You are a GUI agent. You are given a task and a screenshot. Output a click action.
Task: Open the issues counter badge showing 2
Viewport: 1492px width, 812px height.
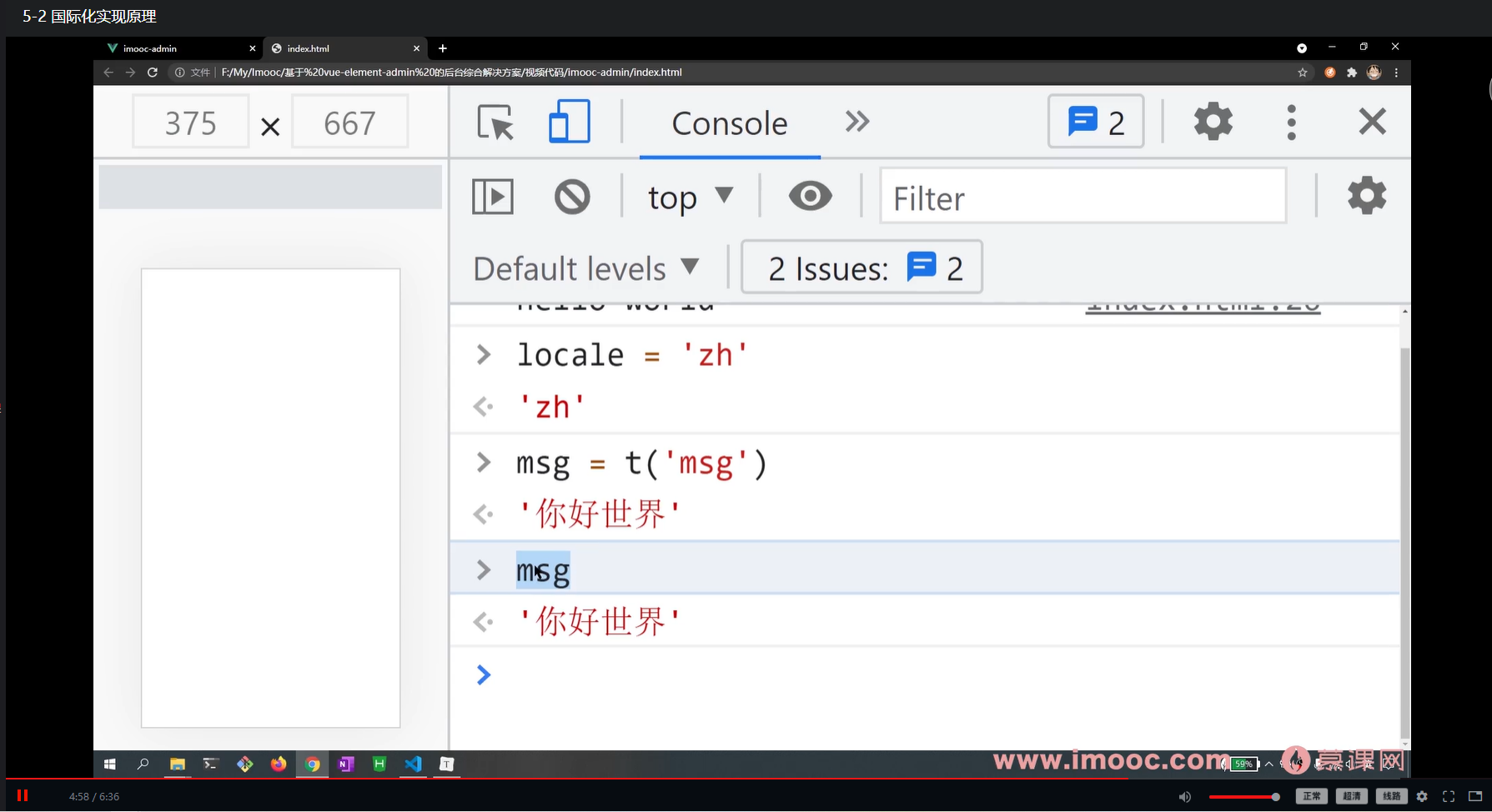[1096, 122]
